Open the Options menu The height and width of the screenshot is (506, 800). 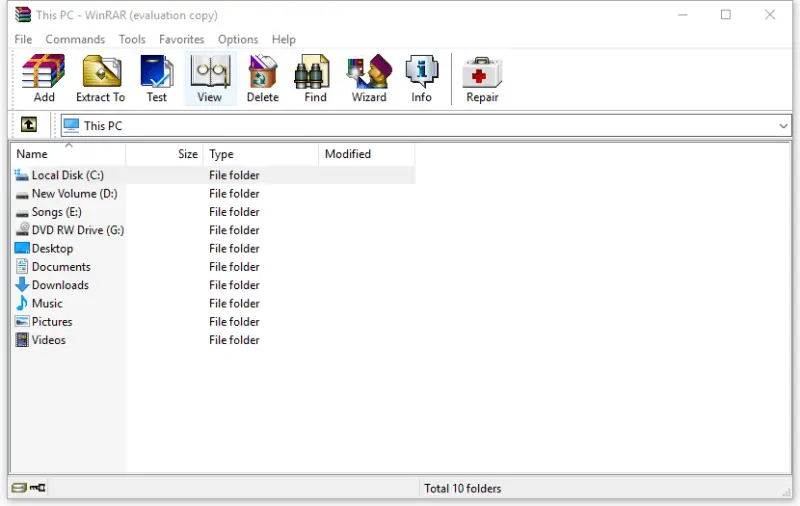point(238,39)
